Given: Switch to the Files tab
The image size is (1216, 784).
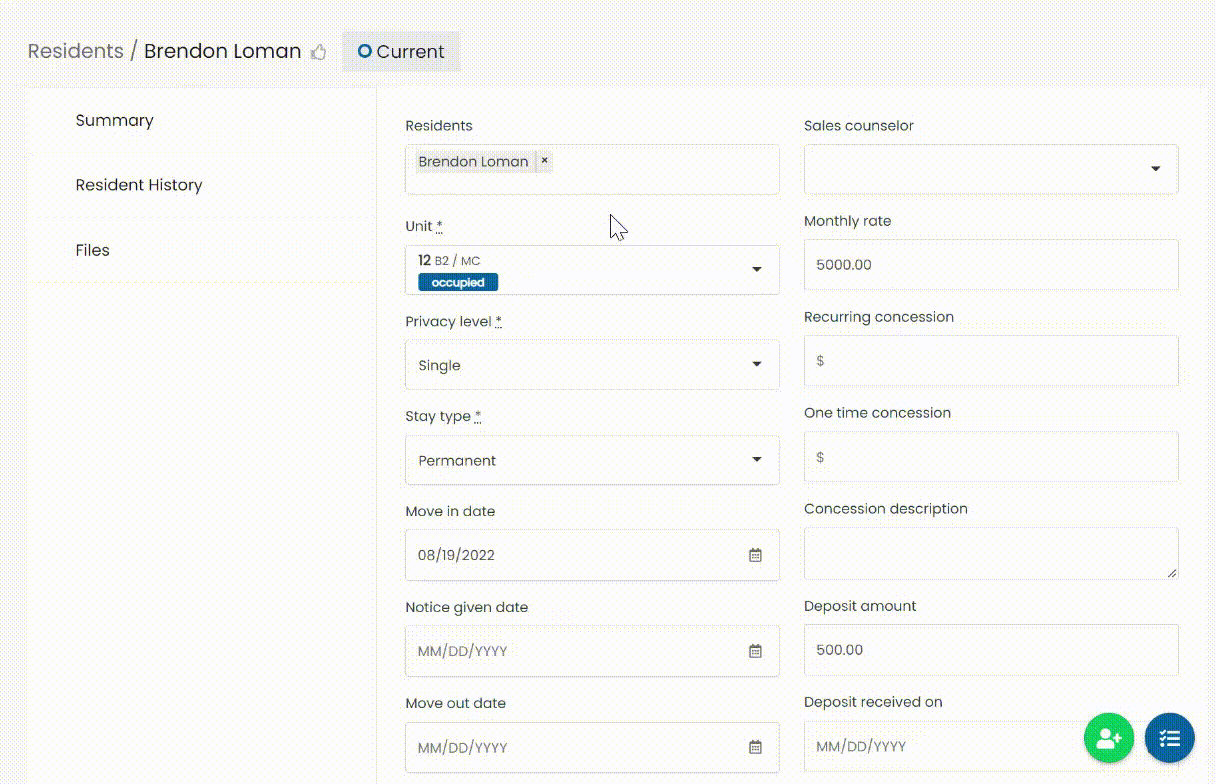Looking at the screenshot, I should pos(92,250).
